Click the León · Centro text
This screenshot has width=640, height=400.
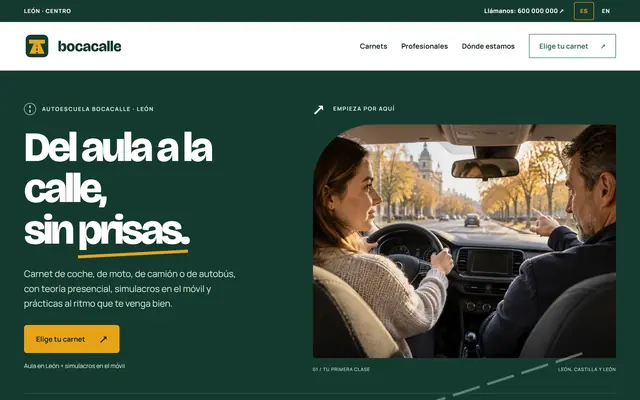point(47,11)
